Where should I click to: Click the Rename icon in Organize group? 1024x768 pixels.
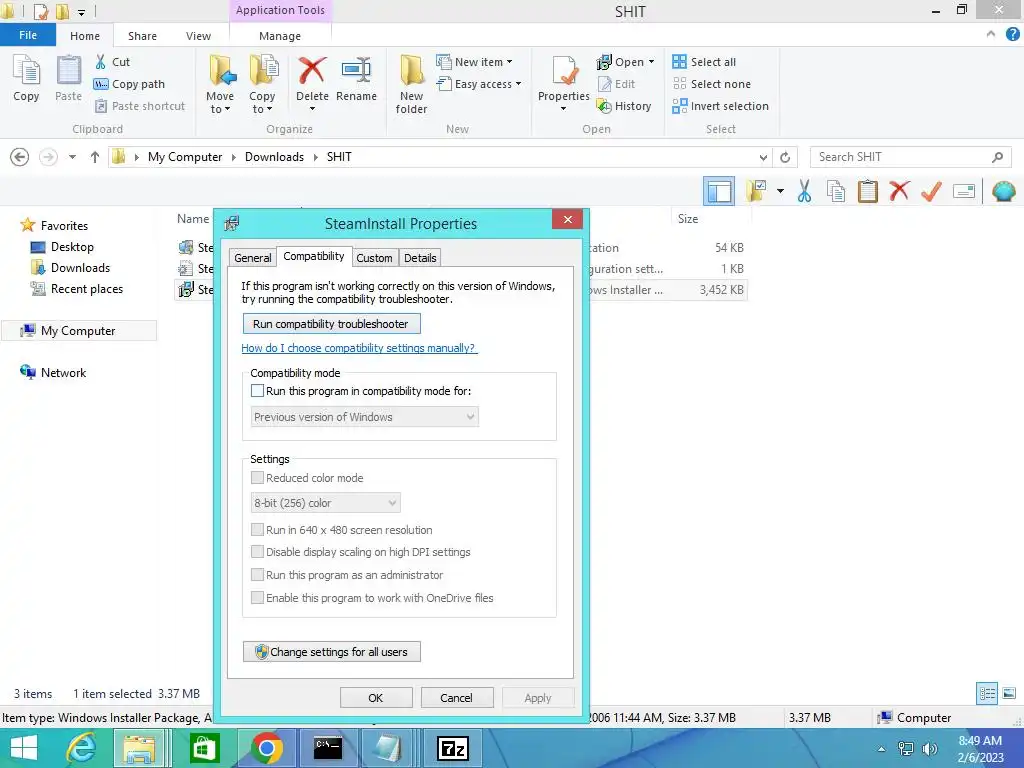pyautogui.click(x=357, y=71)
